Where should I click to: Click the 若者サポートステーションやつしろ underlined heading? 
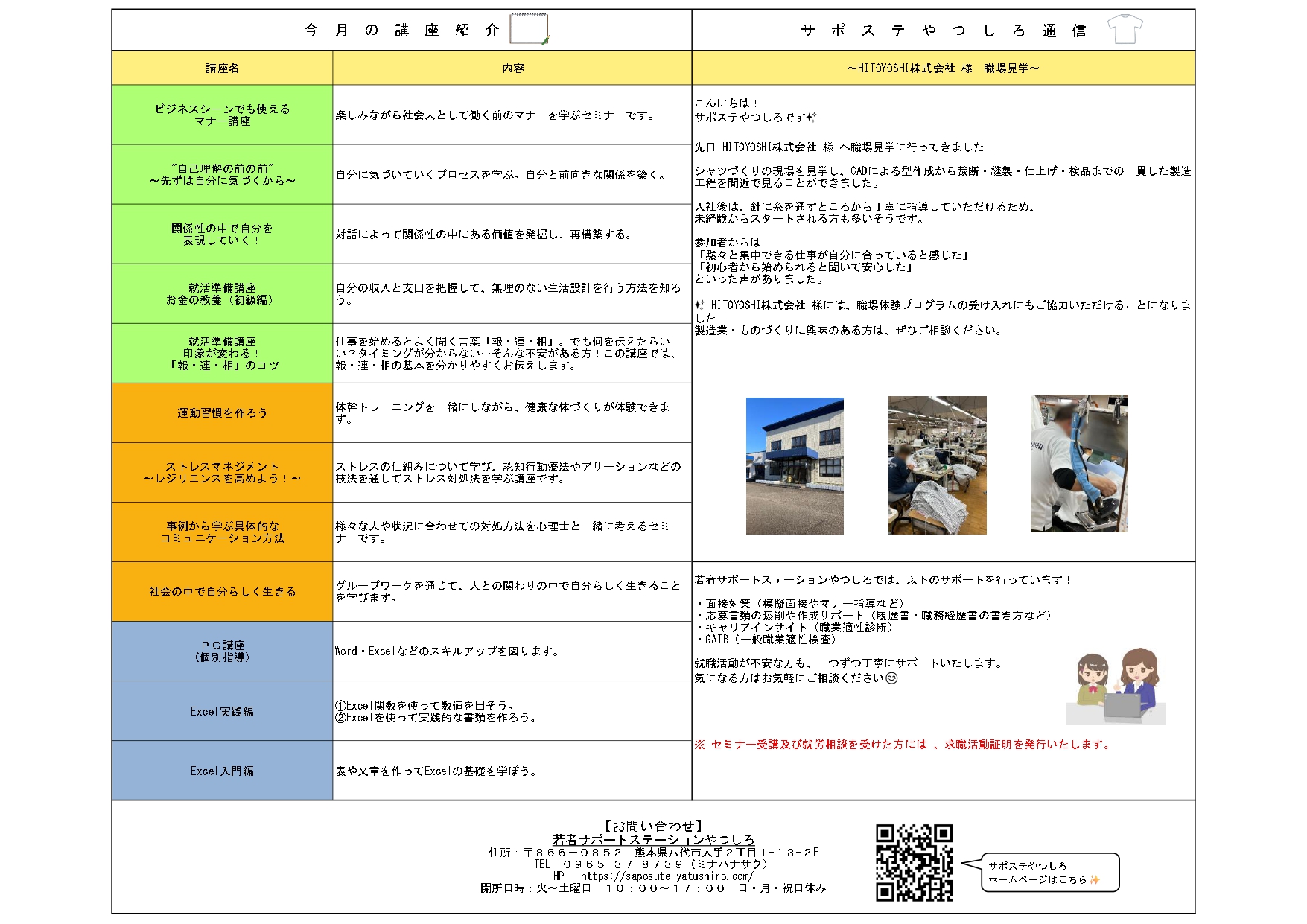pyautogui.click(x=653, y=840)
